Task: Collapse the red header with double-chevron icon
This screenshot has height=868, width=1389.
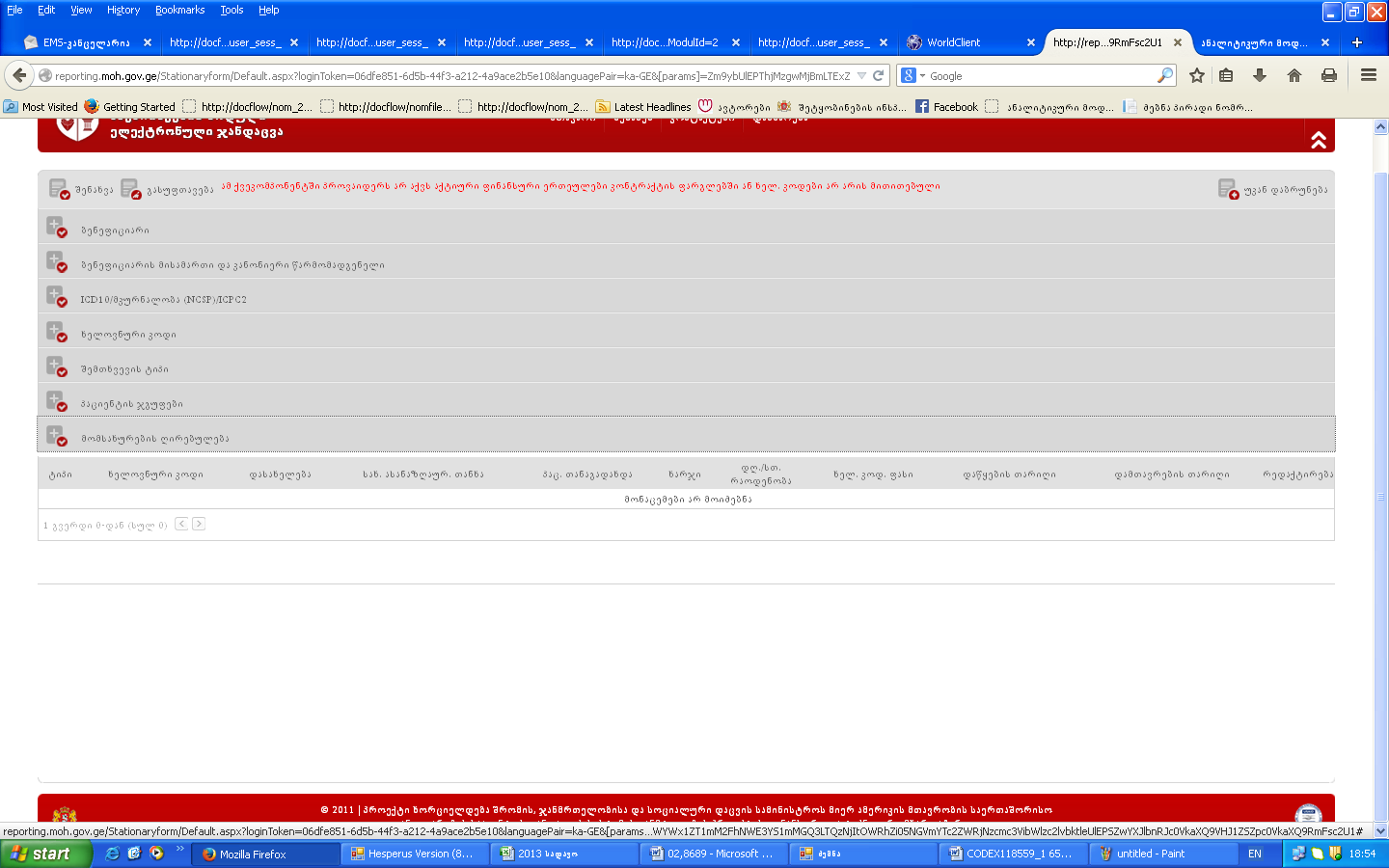Action: 1318,140
